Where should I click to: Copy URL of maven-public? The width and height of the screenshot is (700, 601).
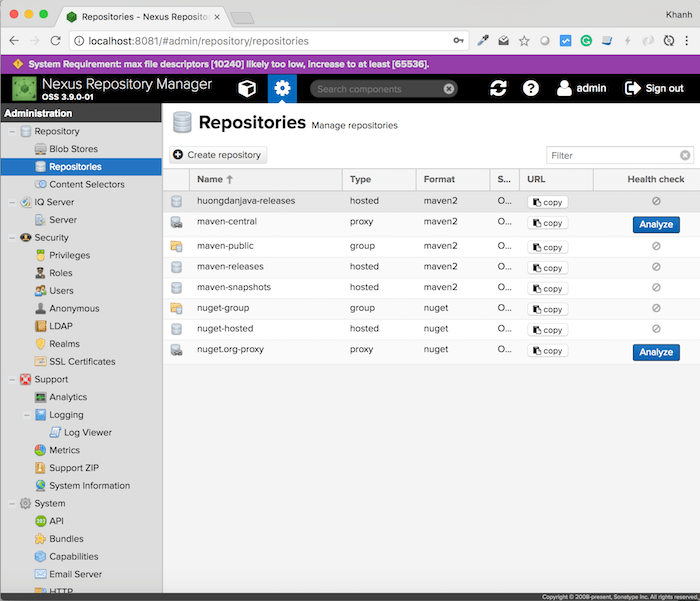(547, 247)
